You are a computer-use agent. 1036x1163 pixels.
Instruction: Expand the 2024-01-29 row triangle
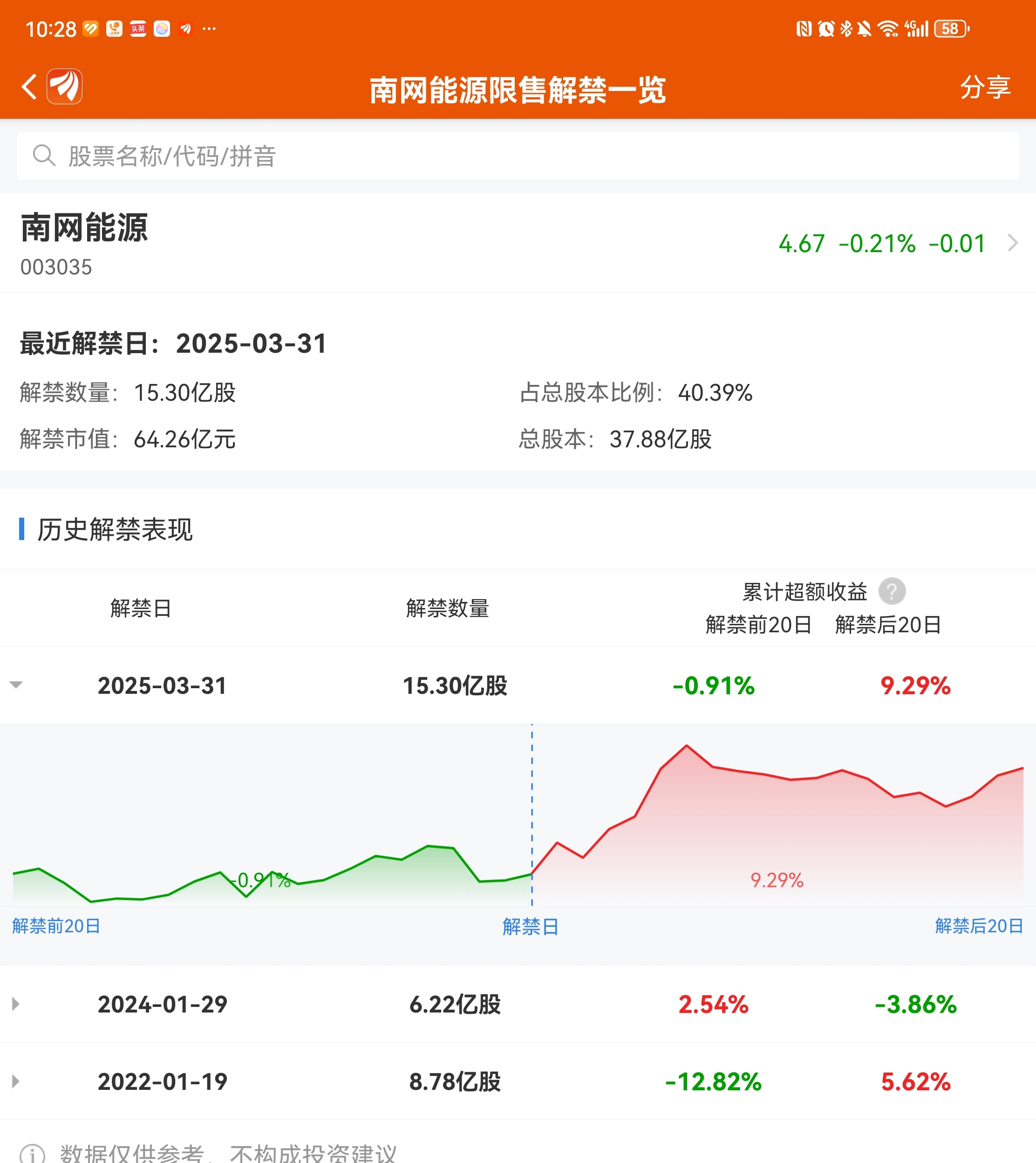pos(16,1004)
